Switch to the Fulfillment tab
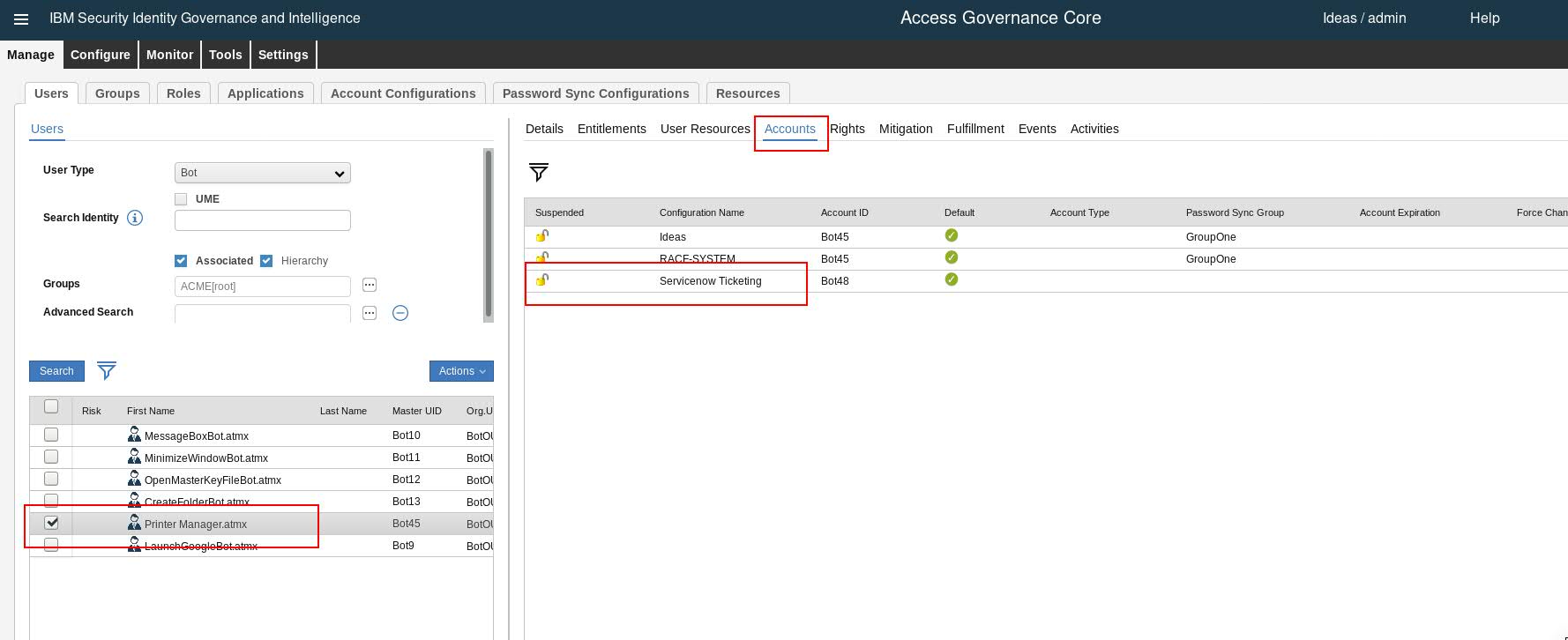This screenshot has width=1568, height=640. [975, 129]
